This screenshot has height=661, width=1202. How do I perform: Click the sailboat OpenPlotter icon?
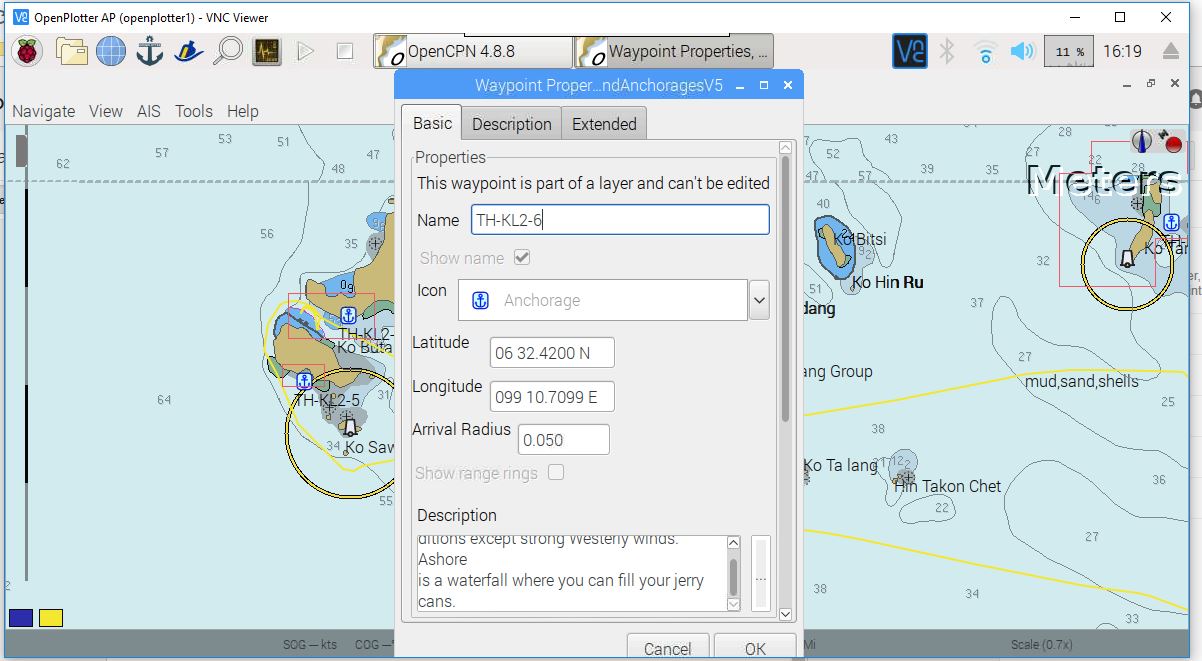(x=187, y=51)
